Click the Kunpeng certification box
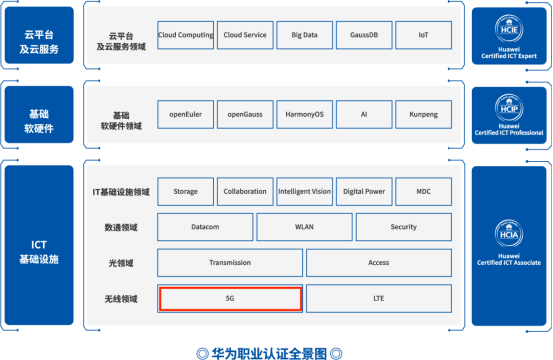Image resolution: width=553 pixels, height=360 pixels. tap(424, 115)
